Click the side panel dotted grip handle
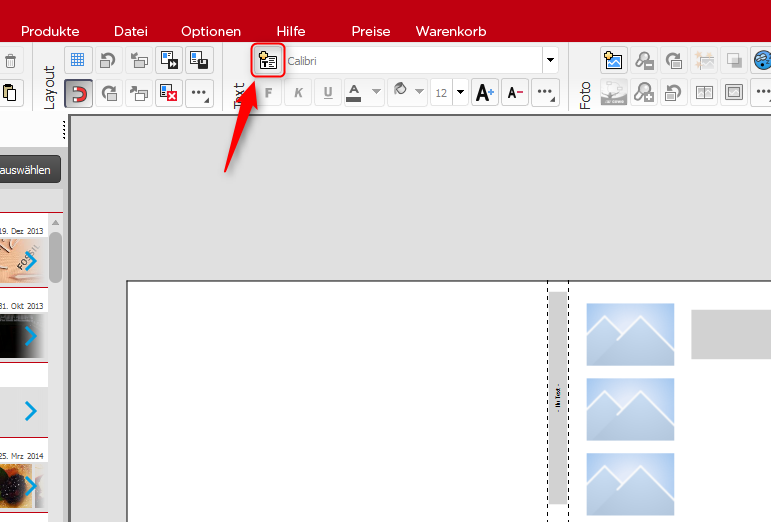The height and width of the screenshot is (522, 771). pyautogui.click(x=64, y=130)
